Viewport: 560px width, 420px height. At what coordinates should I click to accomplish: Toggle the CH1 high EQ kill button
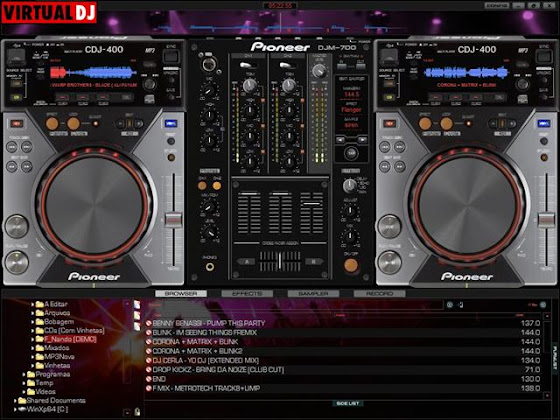click(263, 101)
